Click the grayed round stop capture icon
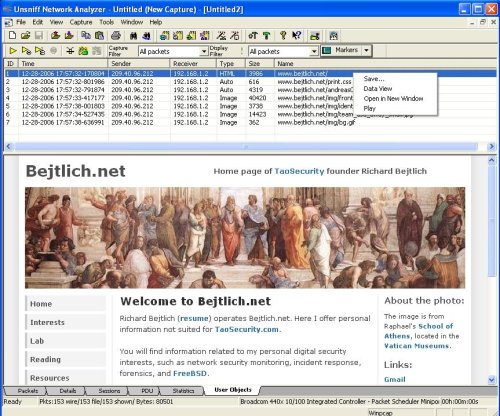 53,51
